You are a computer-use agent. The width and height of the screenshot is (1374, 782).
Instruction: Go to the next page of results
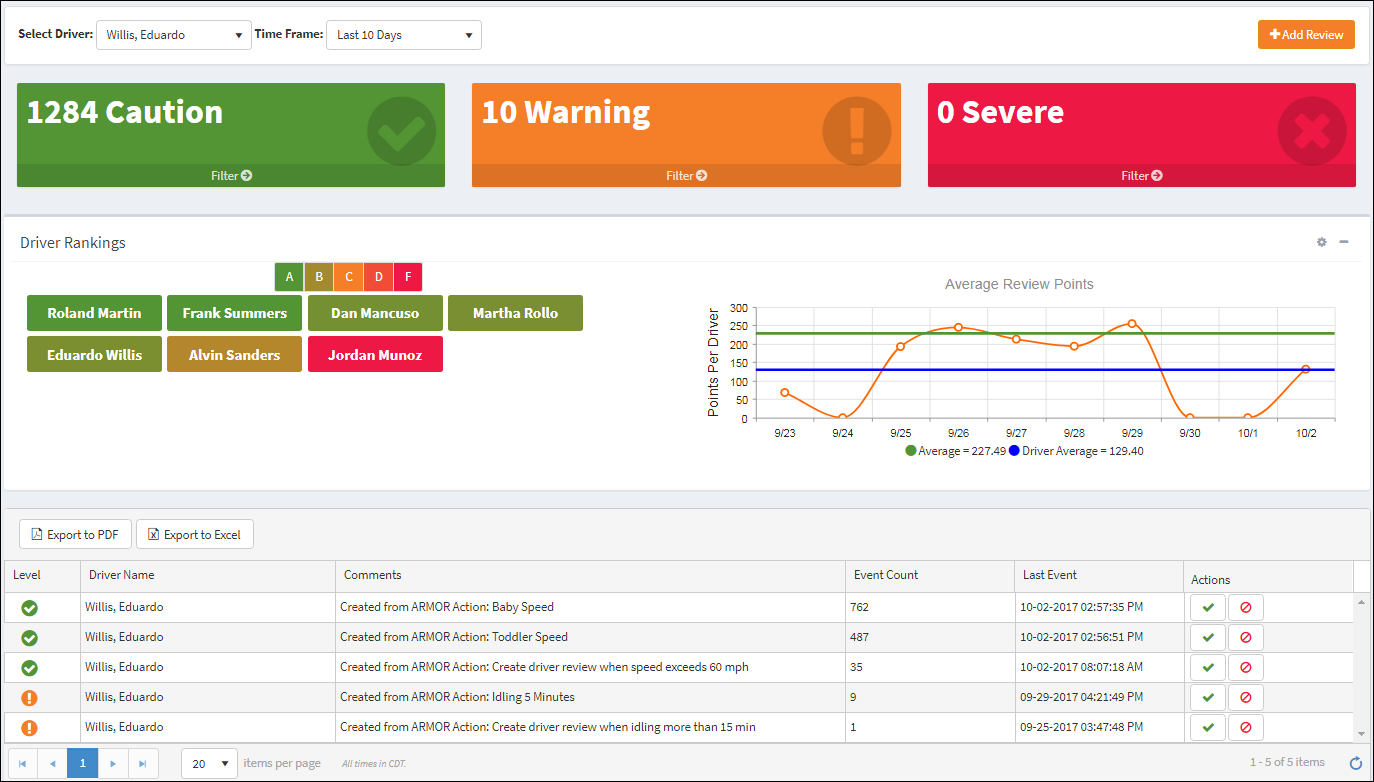[x=113, y=763]
